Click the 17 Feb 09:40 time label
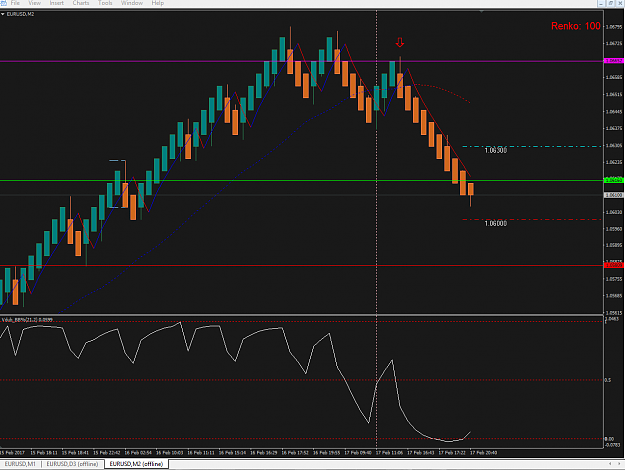 [358, 453]
